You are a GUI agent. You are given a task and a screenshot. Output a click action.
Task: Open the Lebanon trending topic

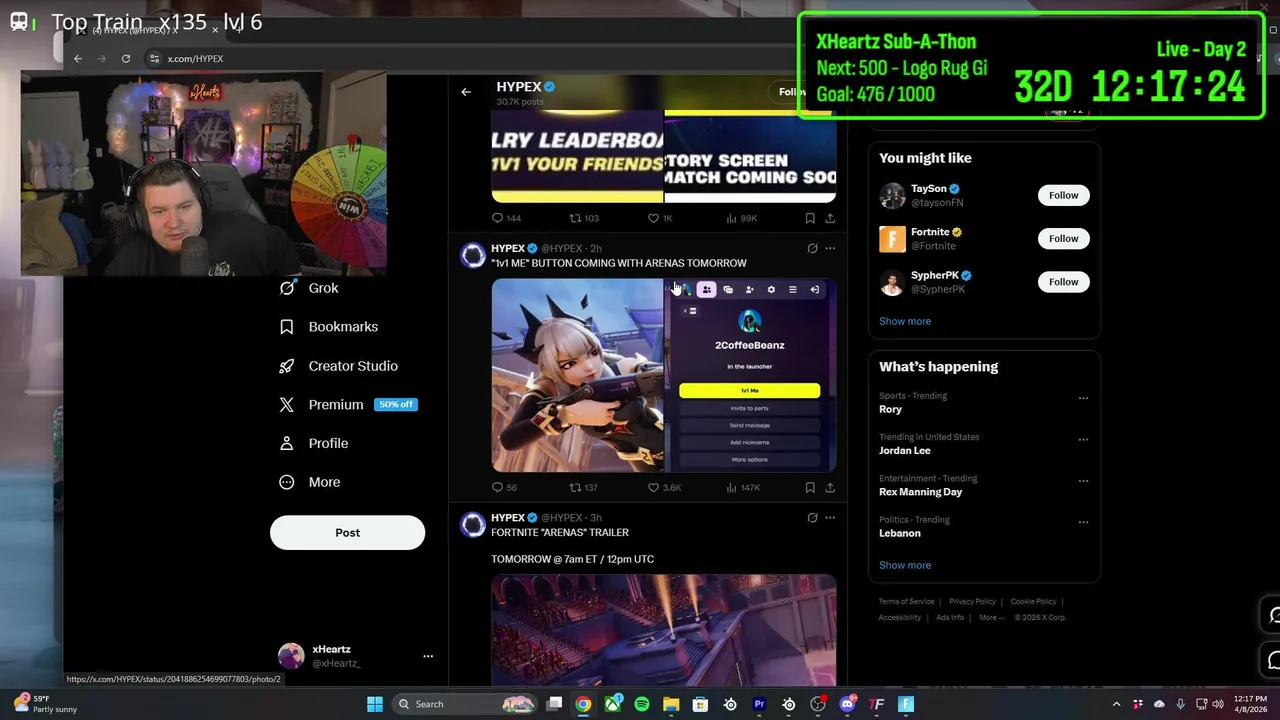click(x=899, y=533)
